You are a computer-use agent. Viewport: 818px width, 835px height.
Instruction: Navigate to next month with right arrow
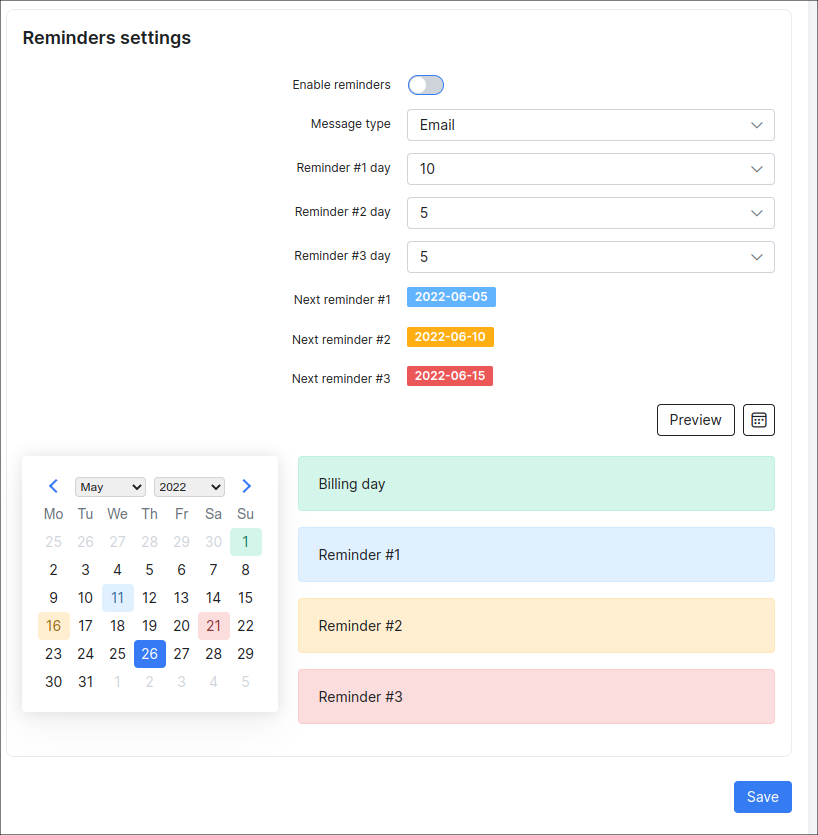tap(246, 486)
